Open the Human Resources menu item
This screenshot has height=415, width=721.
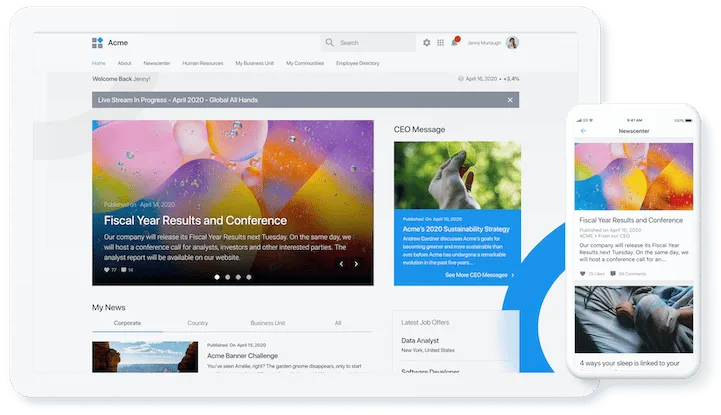click(x=203, y=63)
